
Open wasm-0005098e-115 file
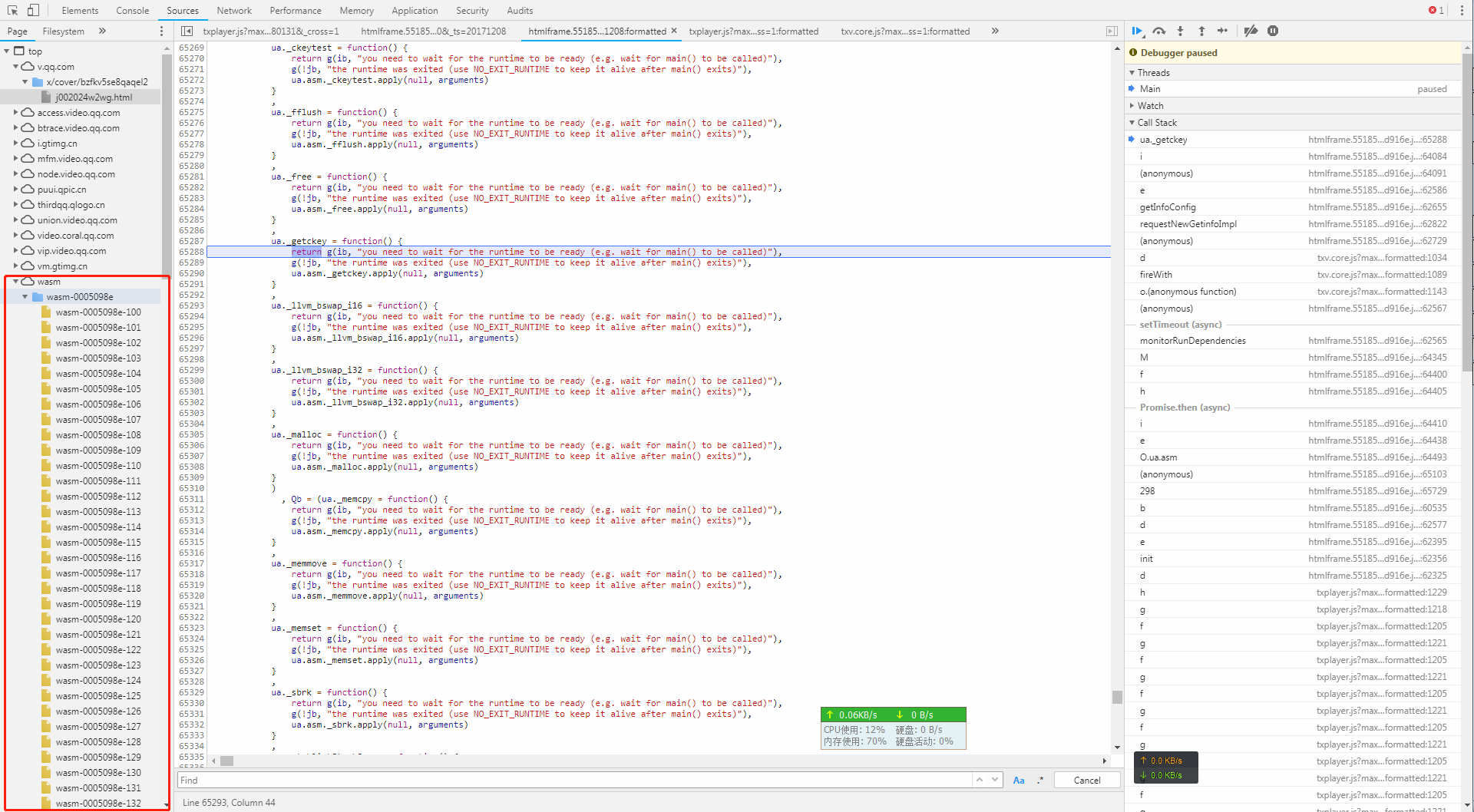(98, 542)
